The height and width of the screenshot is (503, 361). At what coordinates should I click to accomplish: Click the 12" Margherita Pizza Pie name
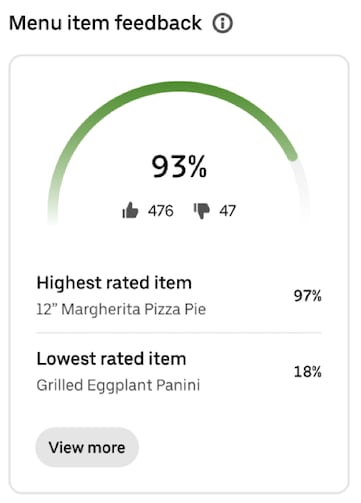(121, 309)
